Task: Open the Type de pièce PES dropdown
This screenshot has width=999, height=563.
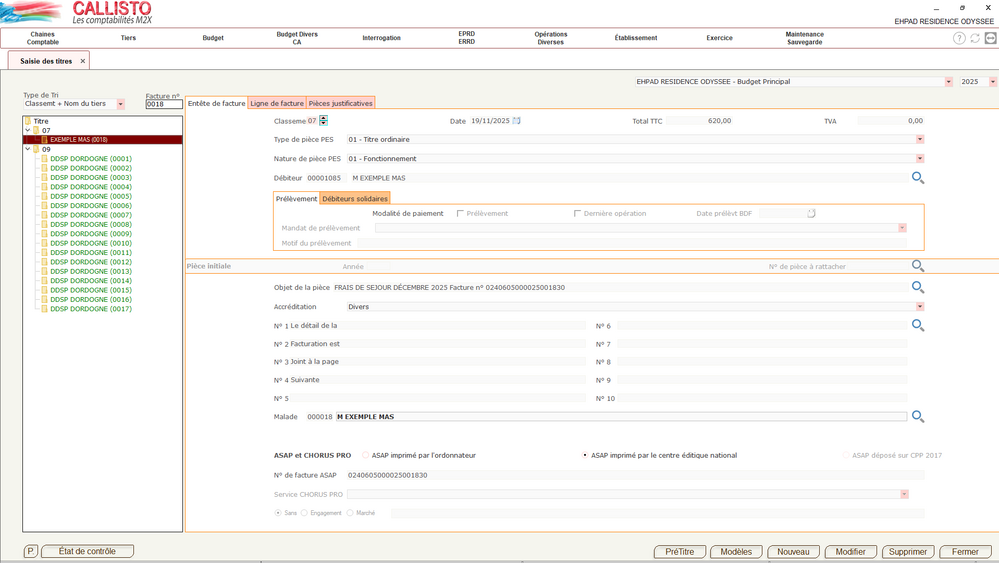Action: (x=919, y=140)
